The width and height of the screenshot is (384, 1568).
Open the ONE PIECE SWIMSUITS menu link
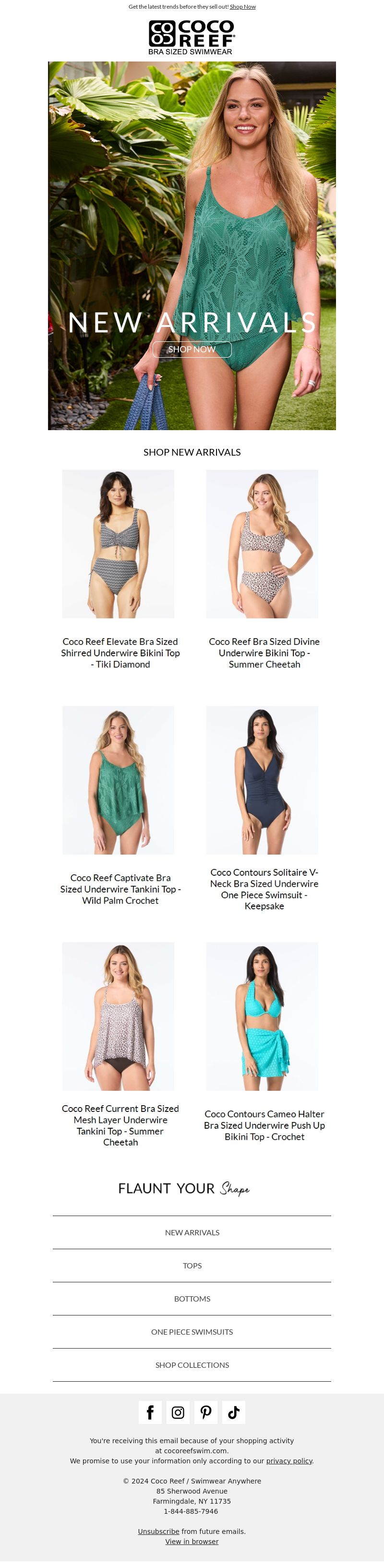(192, 1332)
